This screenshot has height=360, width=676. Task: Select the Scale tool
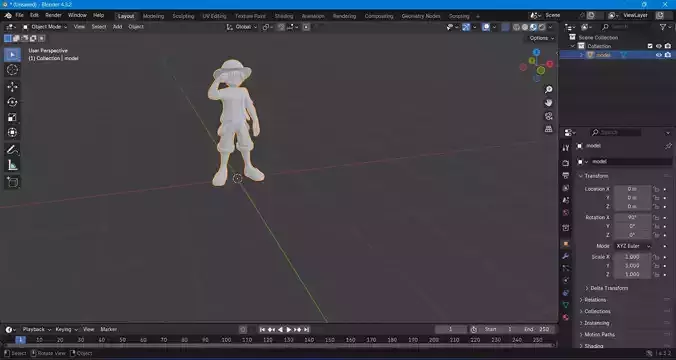click(13, 117)
